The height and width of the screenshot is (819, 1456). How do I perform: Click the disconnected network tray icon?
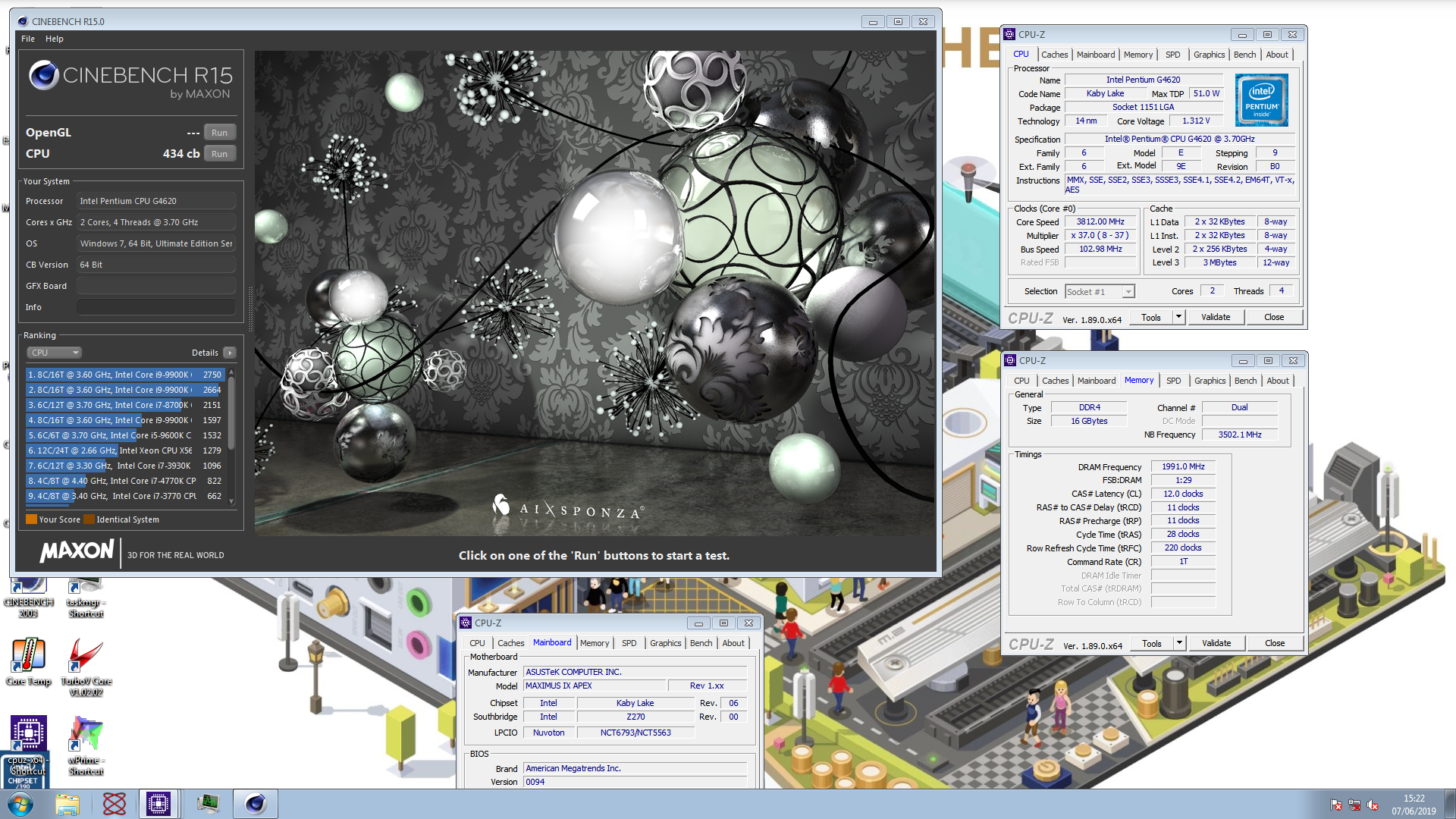tap(1354, 805)
